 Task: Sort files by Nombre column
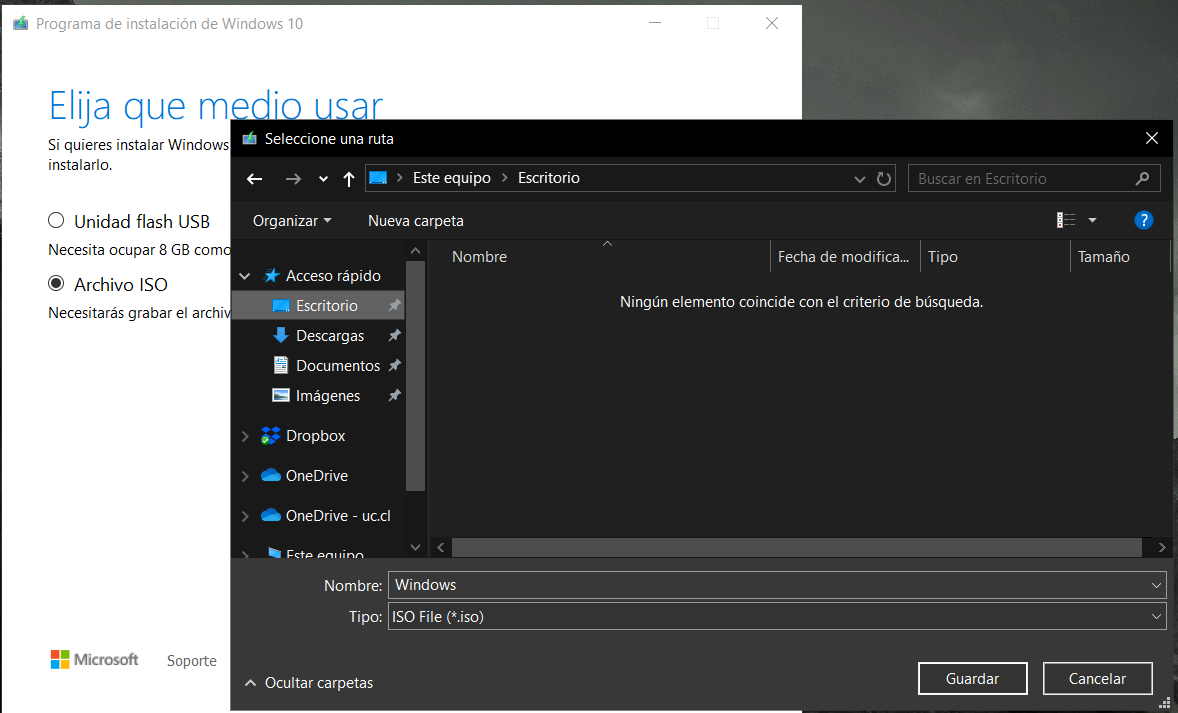pyautogui.click(x=479, y=257)
